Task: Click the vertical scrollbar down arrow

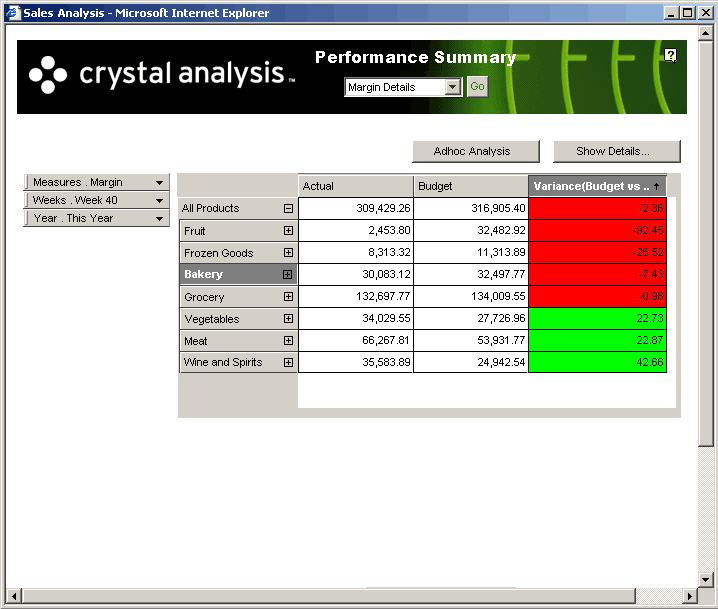Action: pyautogui.click(x=706, y=580)
